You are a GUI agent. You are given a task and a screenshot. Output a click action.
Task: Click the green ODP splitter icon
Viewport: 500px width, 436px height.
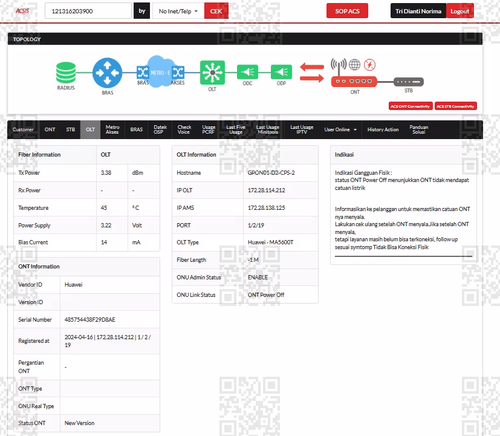pyautogui.click(x=281, y=72)
